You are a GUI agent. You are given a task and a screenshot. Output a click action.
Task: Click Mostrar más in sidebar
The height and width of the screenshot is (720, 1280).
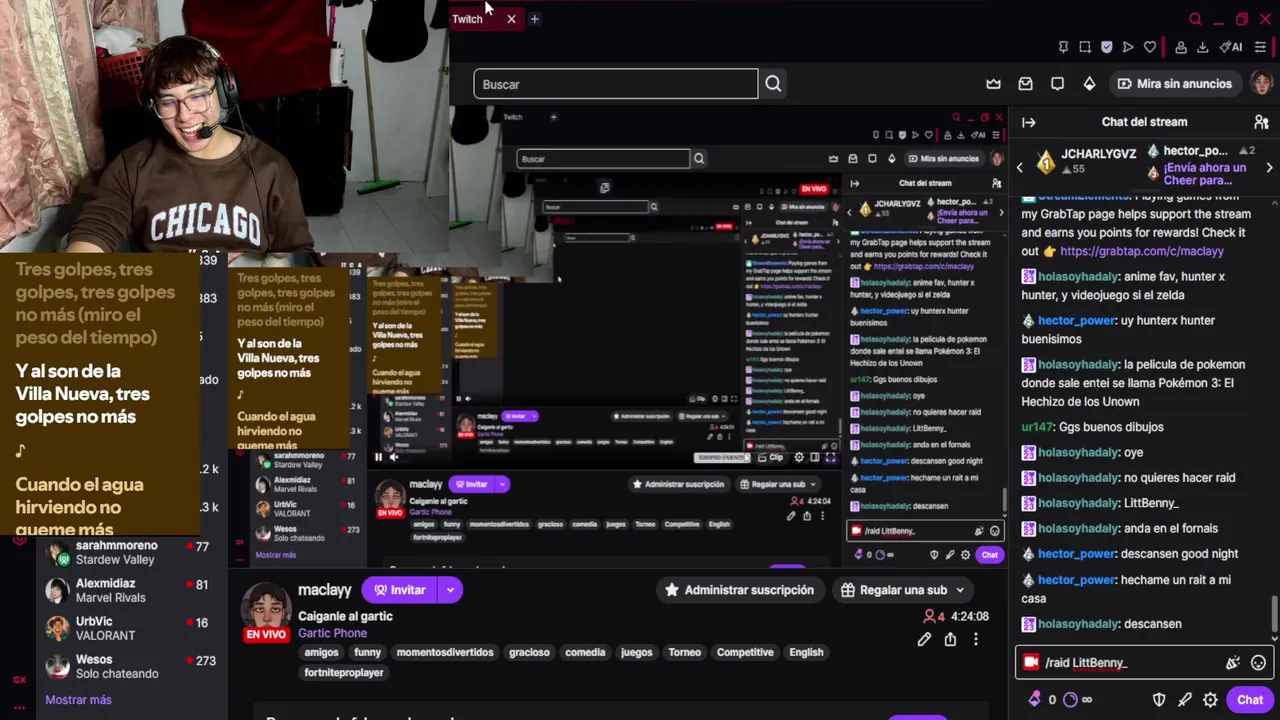(x=78, y=700)
